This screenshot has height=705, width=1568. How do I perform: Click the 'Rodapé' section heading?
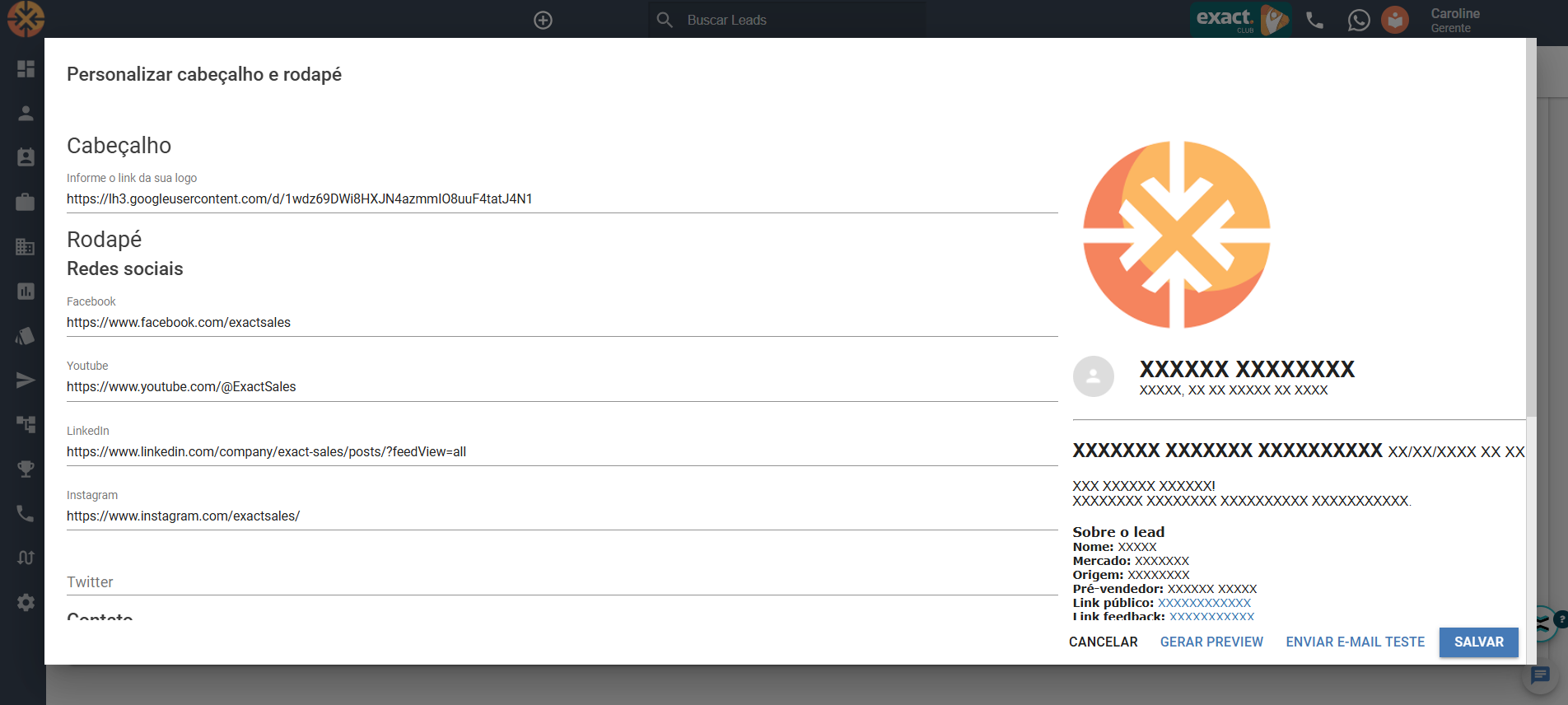(105, 240)
